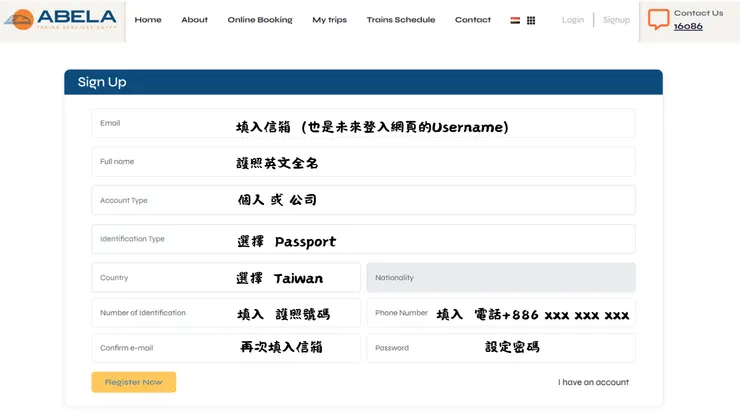Go to the Home menu item
The height and width of the screenshot is (420, 740).
pyautogui.click(x=148, y=20)
